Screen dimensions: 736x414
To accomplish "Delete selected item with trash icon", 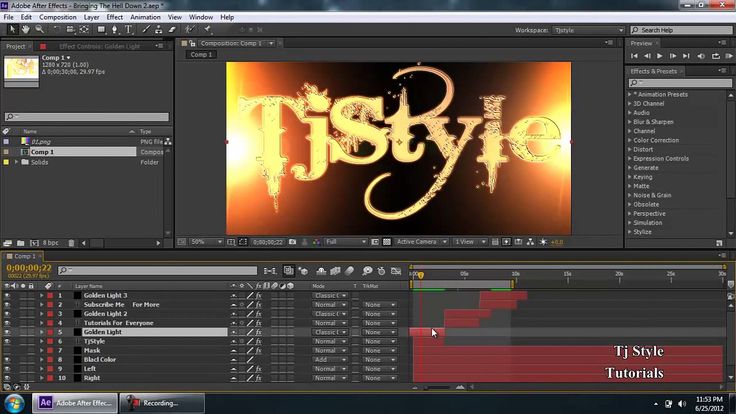I will (71, 243).
